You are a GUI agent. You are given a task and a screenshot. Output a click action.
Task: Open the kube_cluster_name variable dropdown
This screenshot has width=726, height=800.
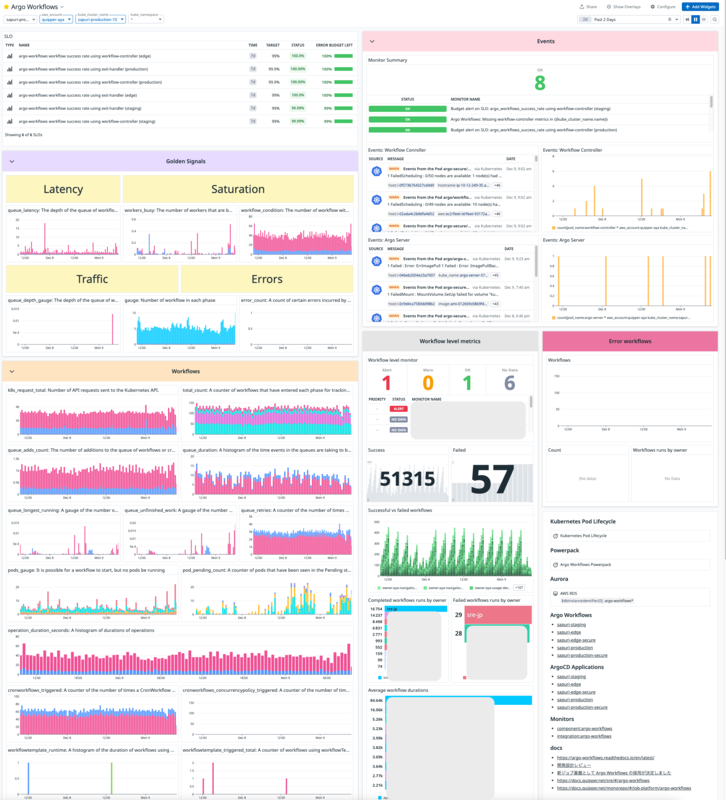[101, 19]
